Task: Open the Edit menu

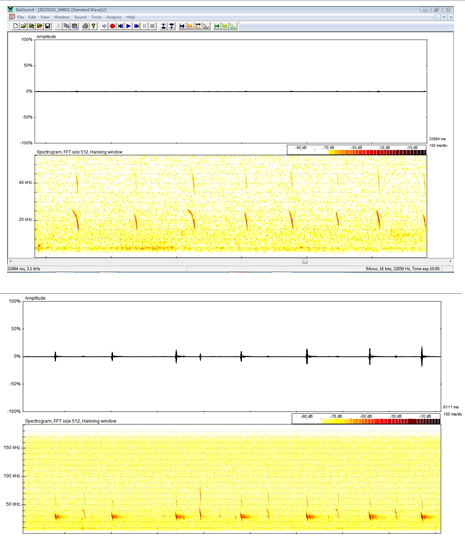Action: click(x=32, y=17)
